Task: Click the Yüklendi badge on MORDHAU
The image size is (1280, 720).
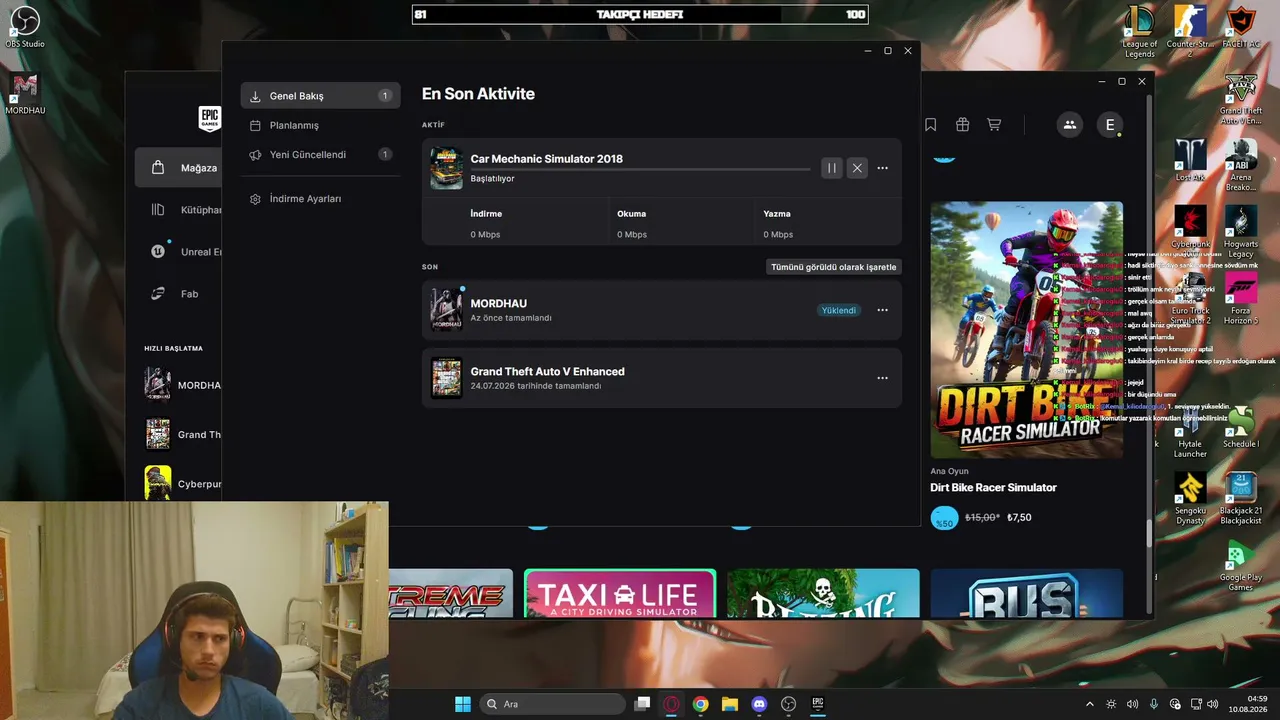Action: click(839, 310)
